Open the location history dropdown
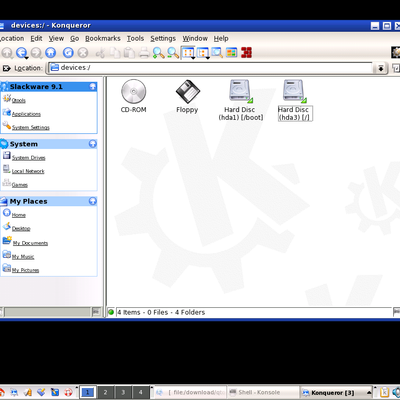Image resolution: width=400 pixels, height=400 pixels. pos(380,68)
